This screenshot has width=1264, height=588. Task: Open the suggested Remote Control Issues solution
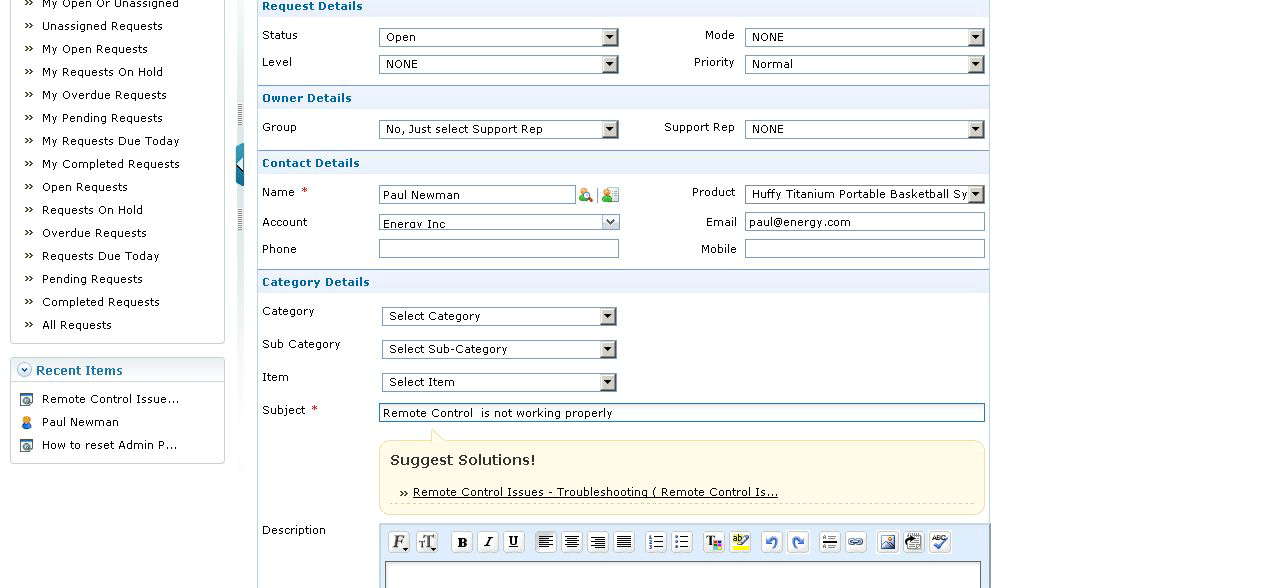click(595, 492)
